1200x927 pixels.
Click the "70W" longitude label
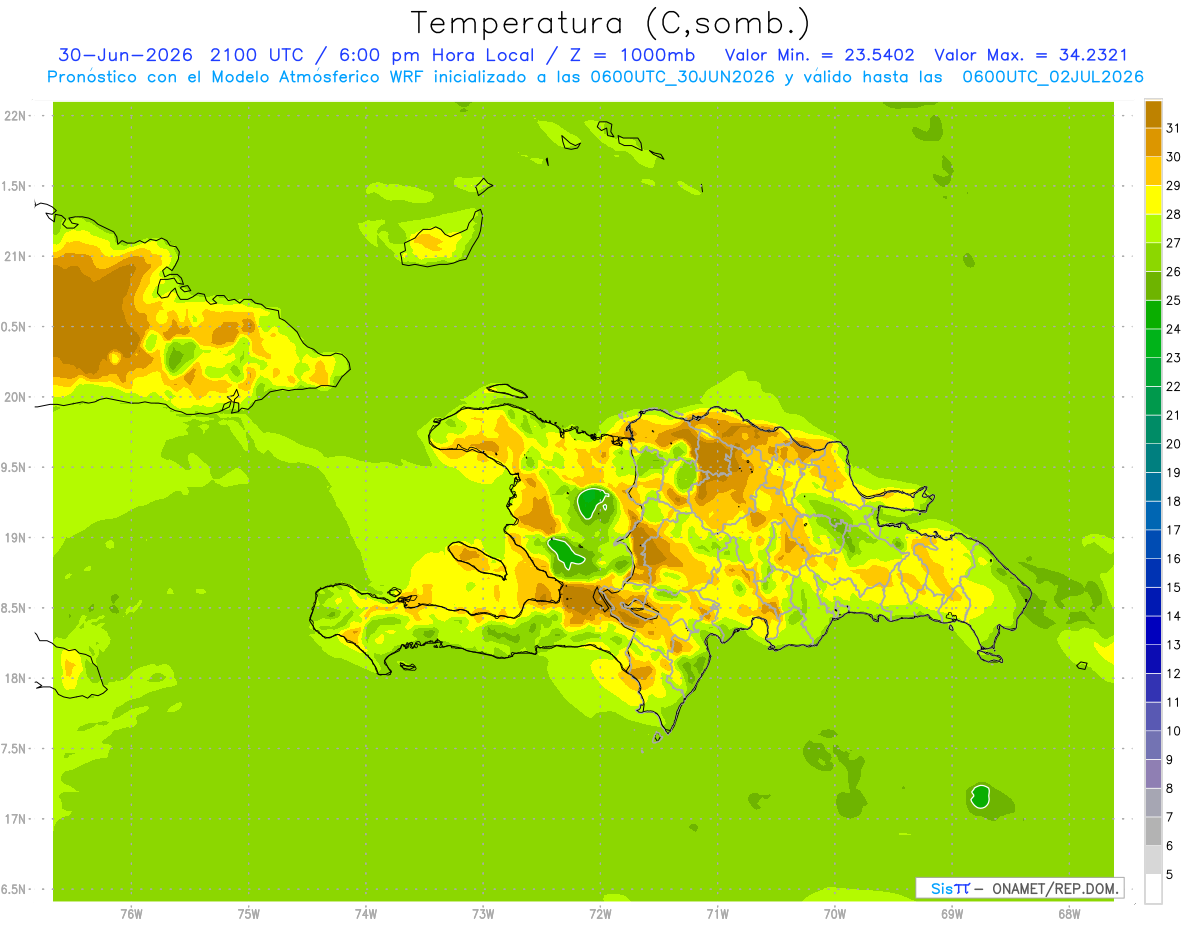[x=835, y=914]
